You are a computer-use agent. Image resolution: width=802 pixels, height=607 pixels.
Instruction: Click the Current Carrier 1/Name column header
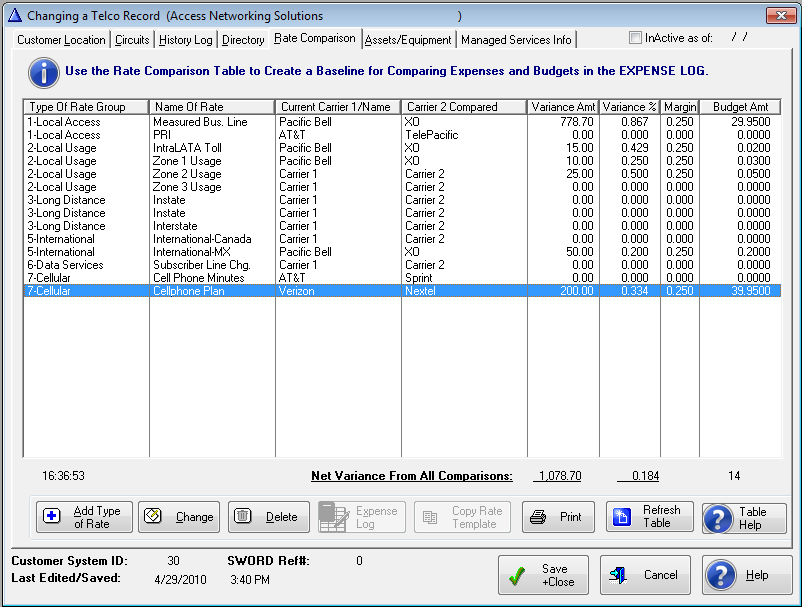[x=338, y=107]
